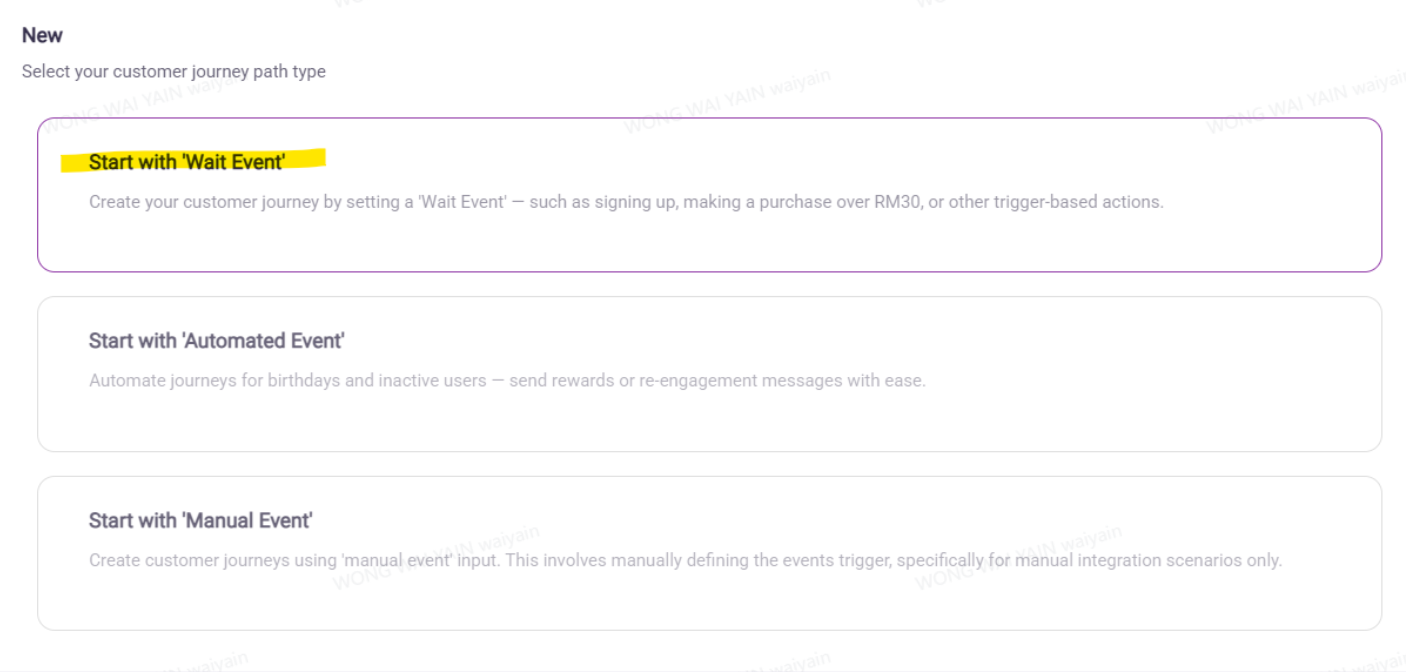Click the description about birthdays and inactive users
Screen dimensions: 1406x672
pyautogui.click(x=507, y=381)
